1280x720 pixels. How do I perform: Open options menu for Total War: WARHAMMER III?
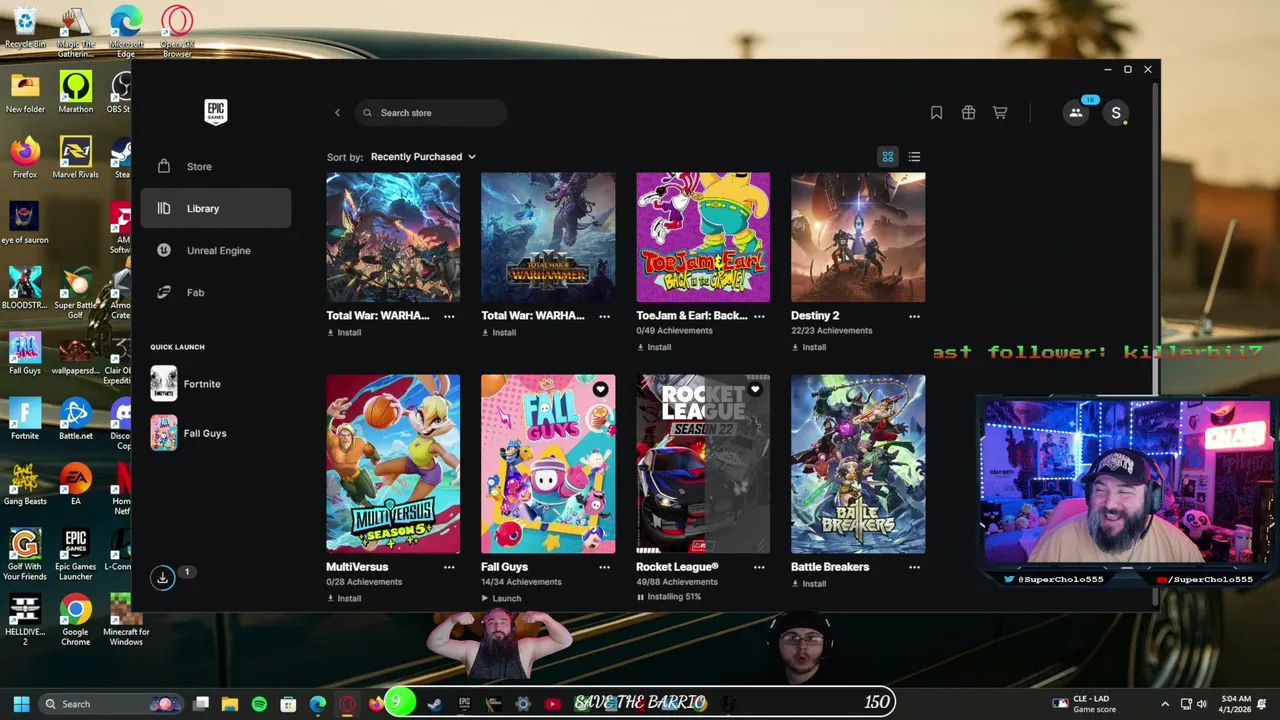pyautogui.click(x=604, y=316)
